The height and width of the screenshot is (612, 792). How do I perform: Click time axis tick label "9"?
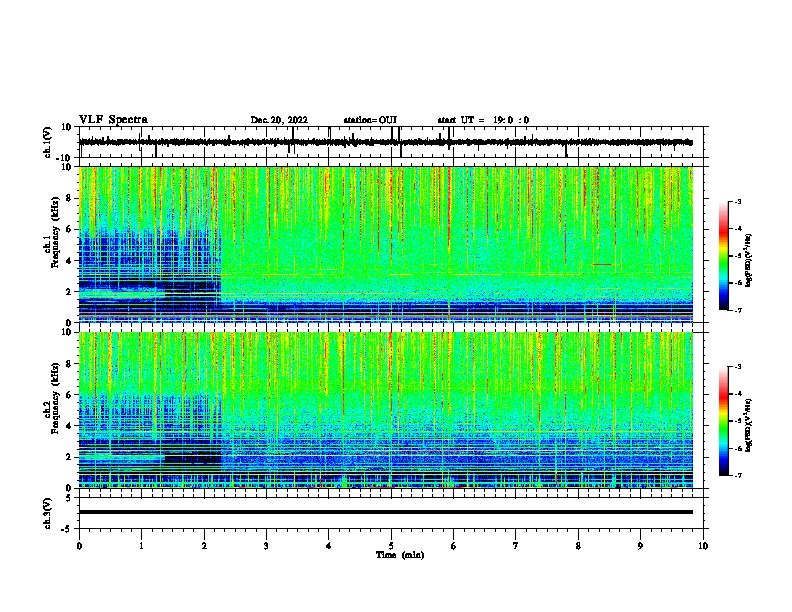(x=640, y=546)
